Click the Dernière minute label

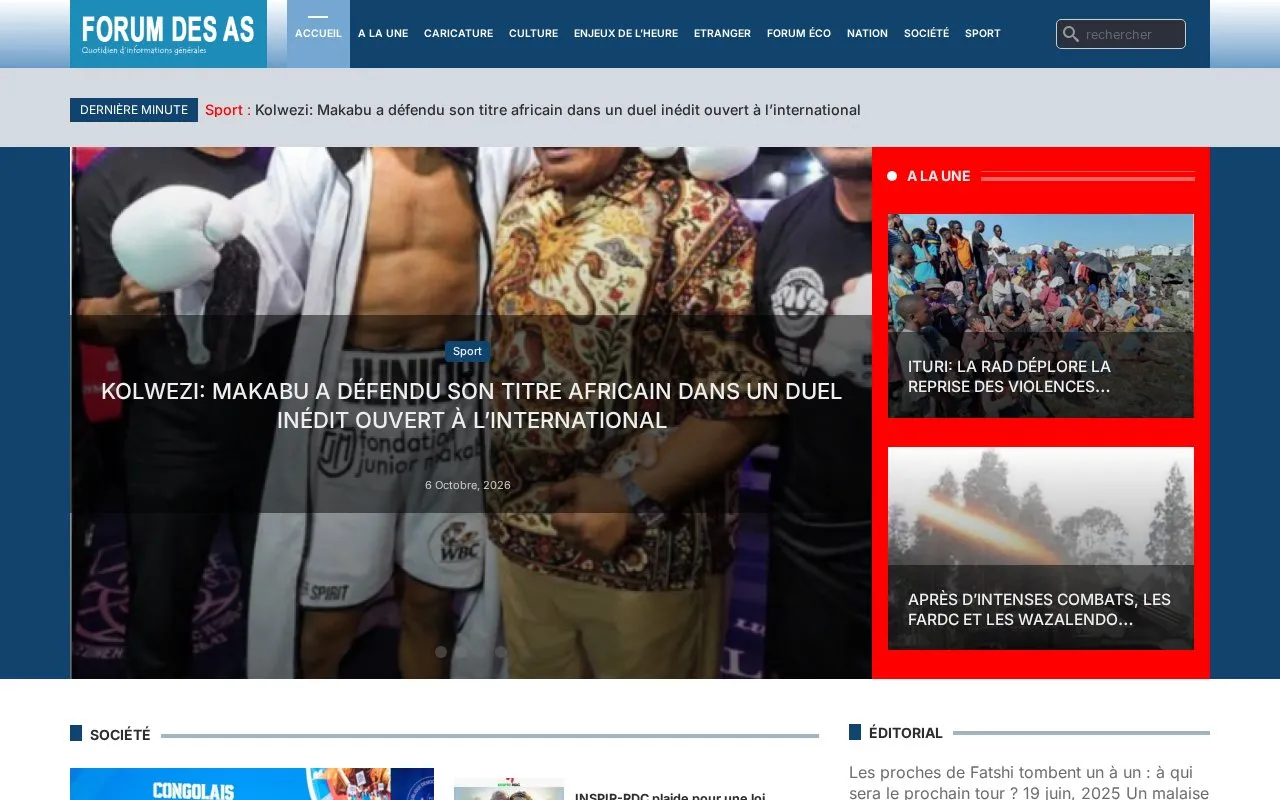tap(134, 110)
